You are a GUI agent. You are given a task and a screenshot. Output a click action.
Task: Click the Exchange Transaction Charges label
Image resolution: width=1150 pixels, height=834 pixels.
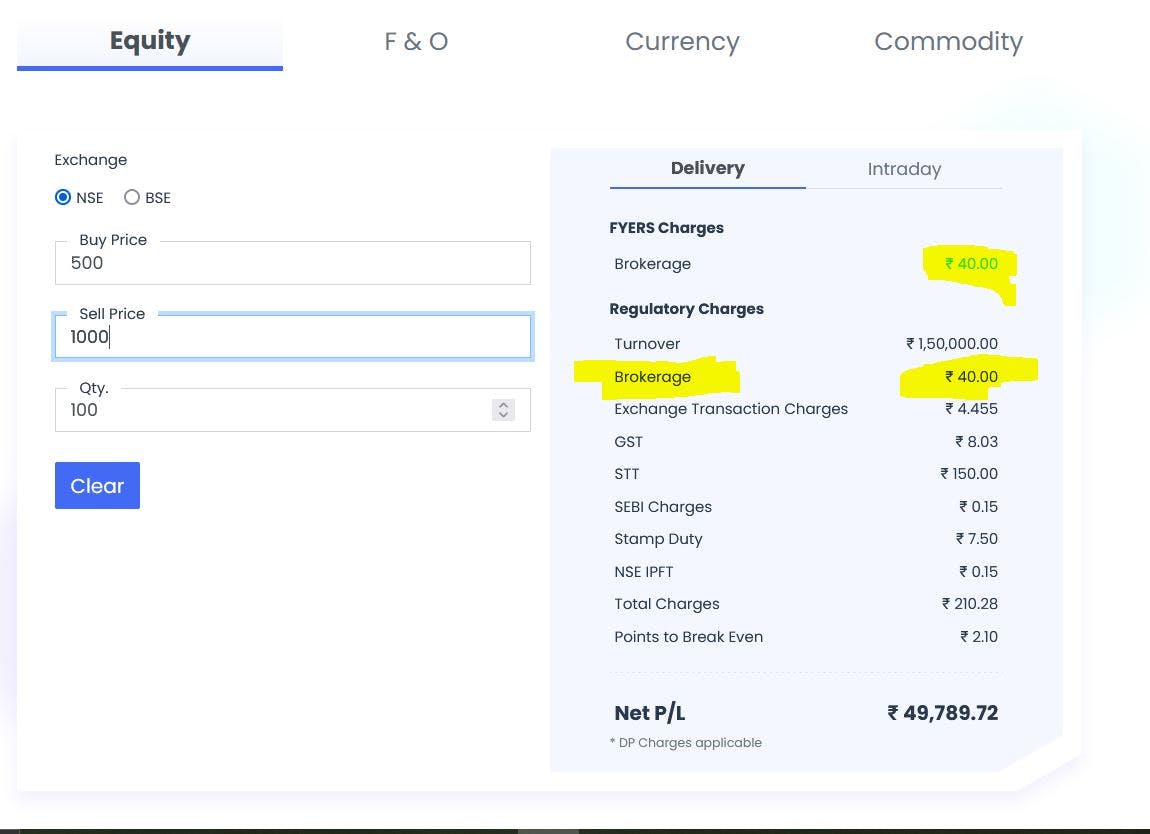tap(731, 409)
